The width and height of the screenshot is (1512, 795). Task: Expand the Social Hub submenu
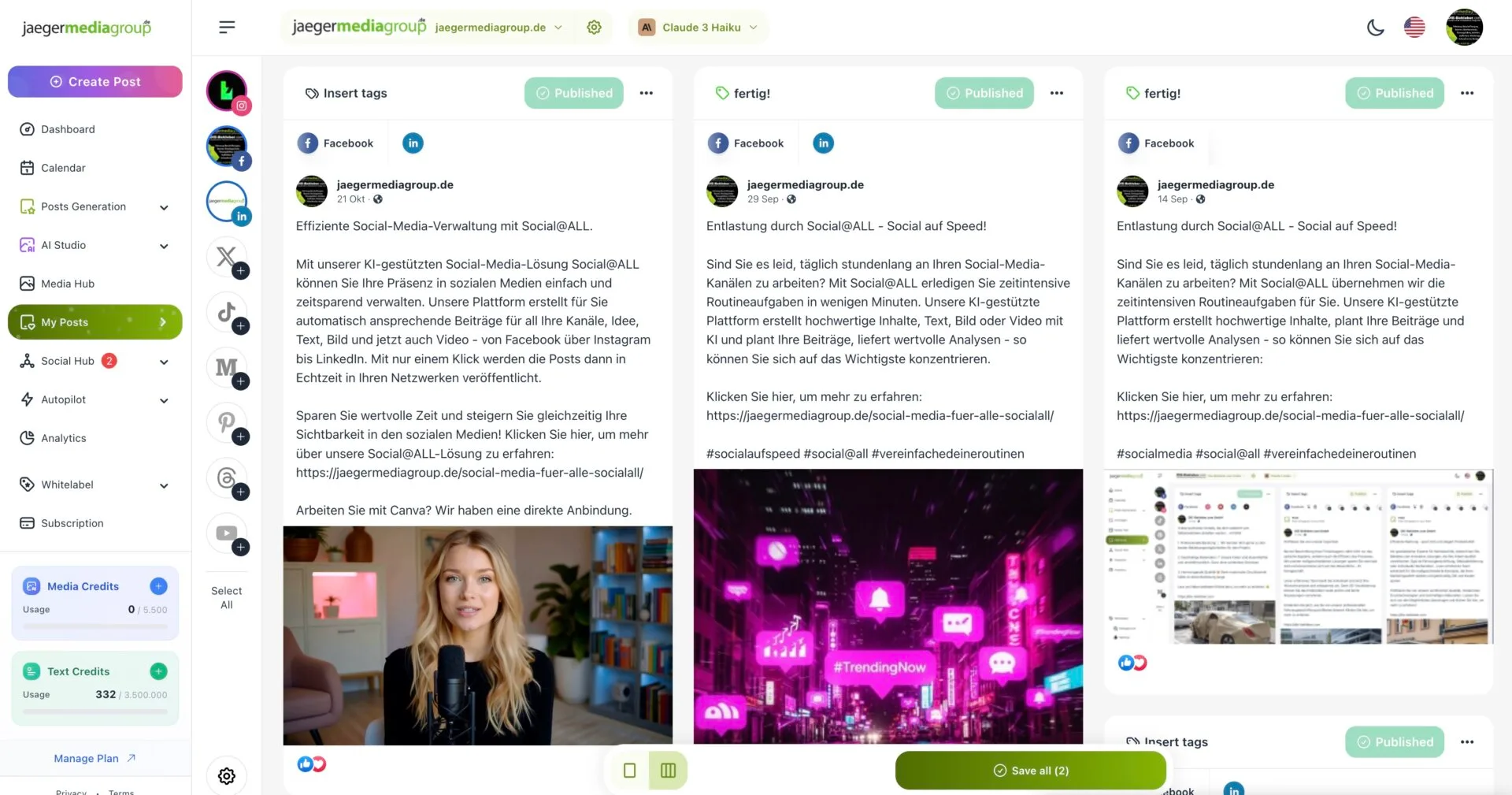[x=164, y=362]
